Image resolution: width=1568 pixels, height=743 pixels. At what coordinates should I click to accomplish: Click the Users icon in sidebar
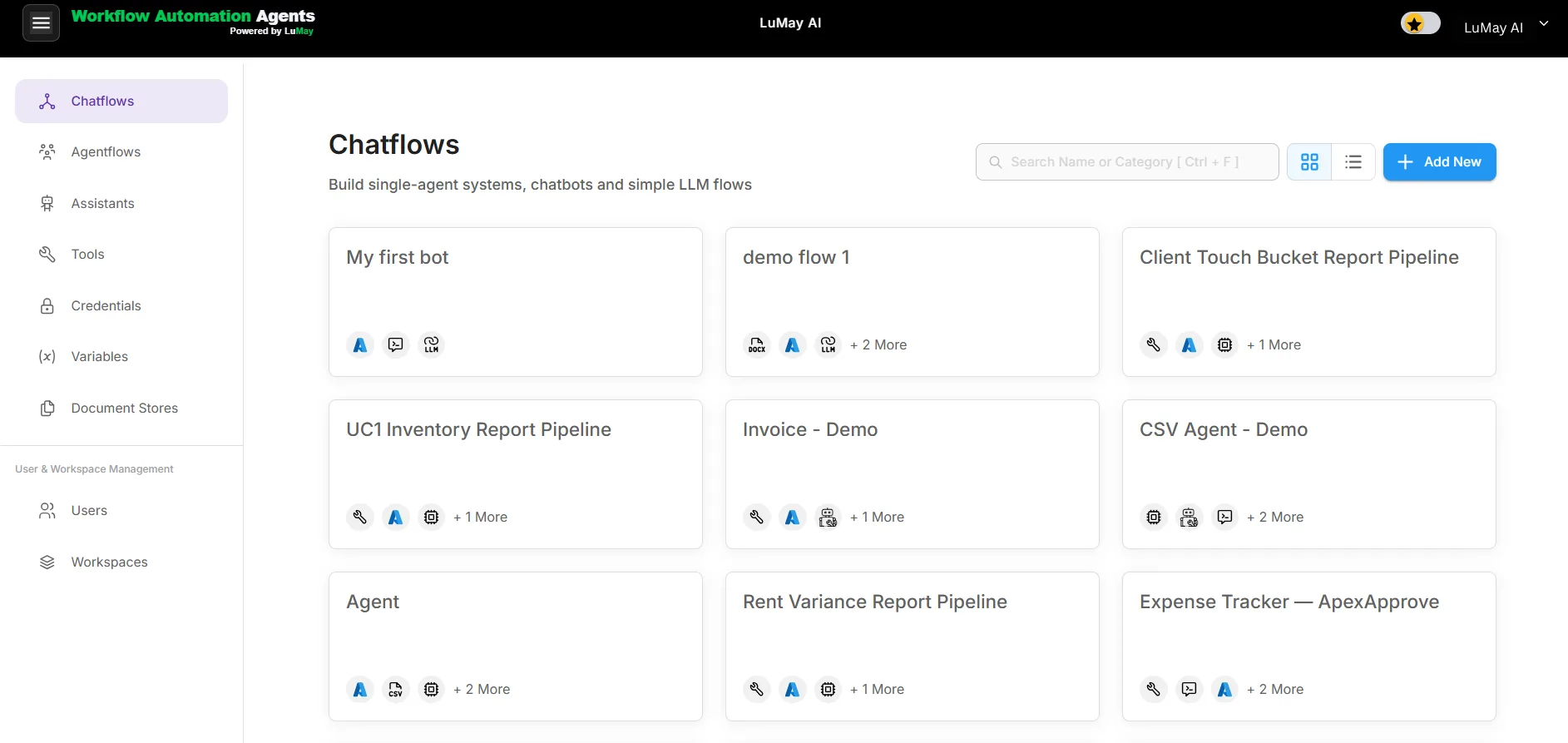click(47, 510)
